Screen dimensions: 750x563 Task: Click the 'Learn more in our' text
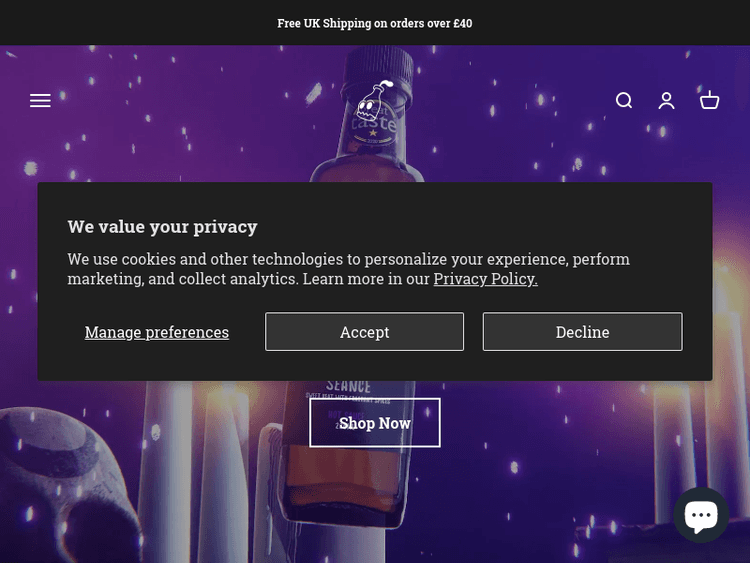(x=366, y=279)
